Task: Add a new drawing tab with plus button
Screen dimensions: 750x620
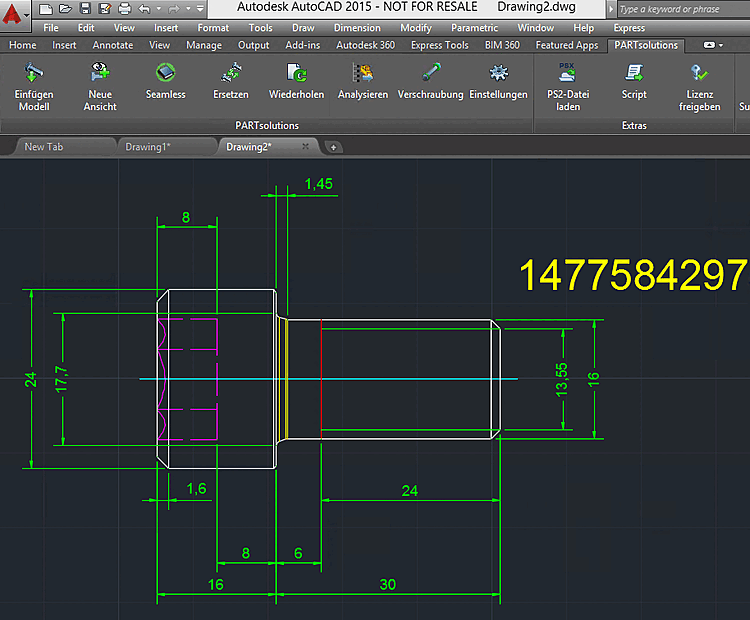Action: point(334,147)
